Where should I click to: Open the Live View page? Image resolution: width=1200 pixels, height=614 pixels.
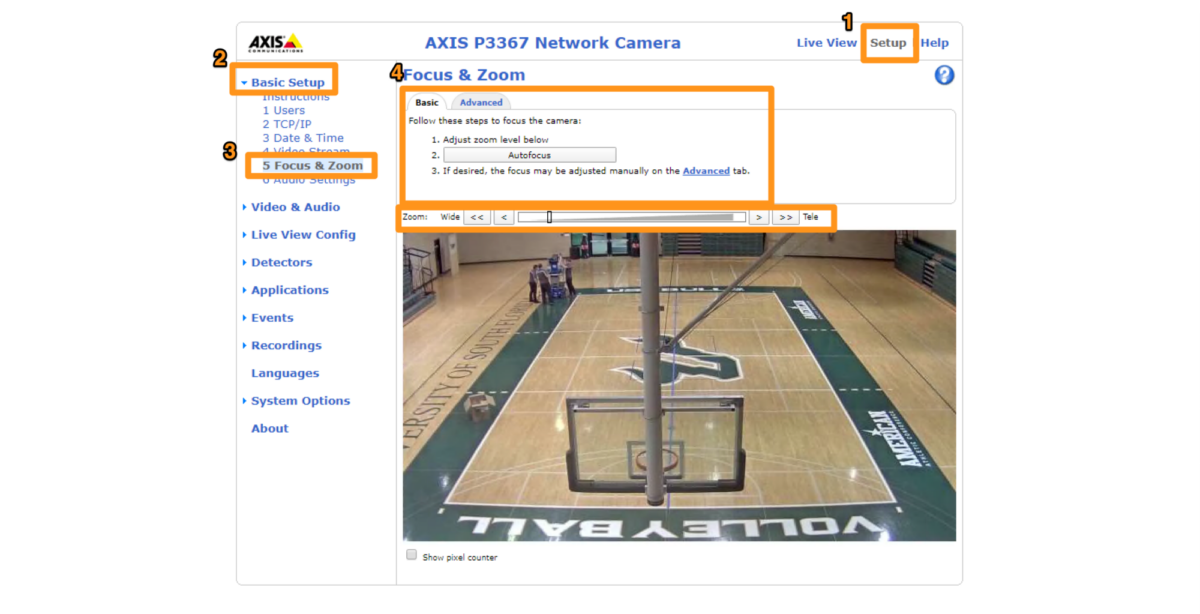pos(826,42)
